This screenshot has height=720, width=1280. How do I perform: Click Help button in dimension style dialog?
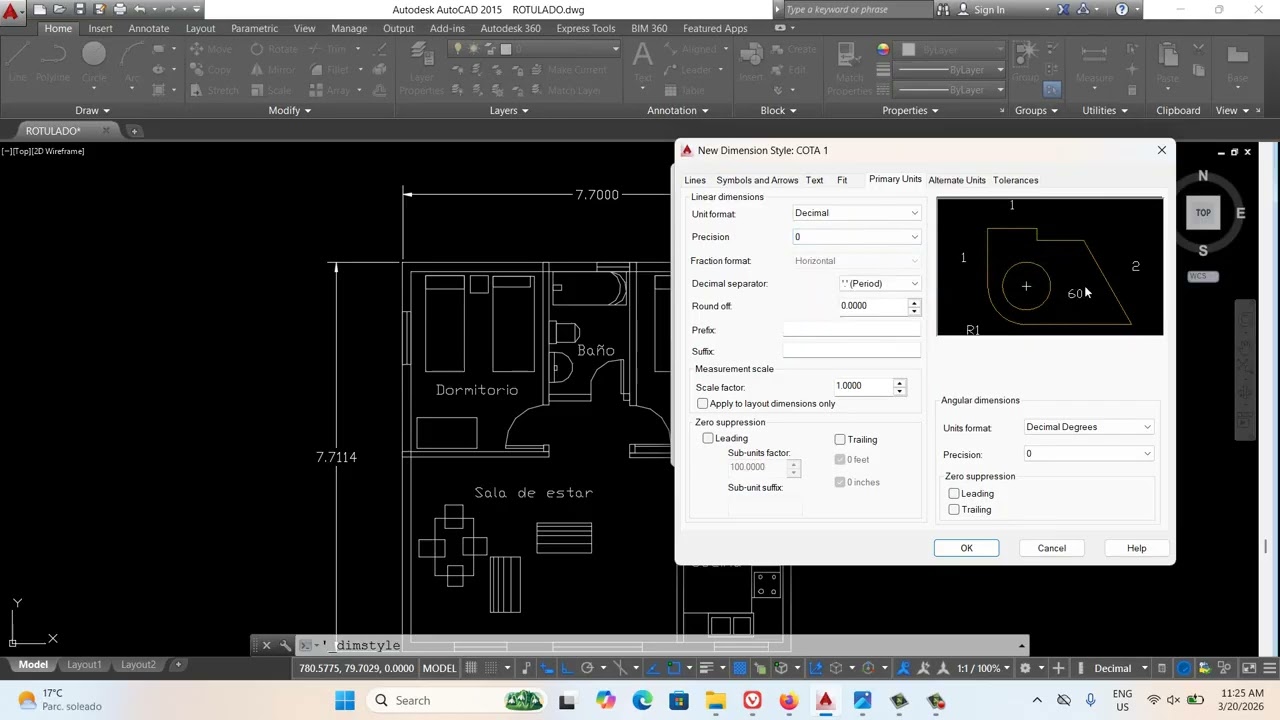1136,548
